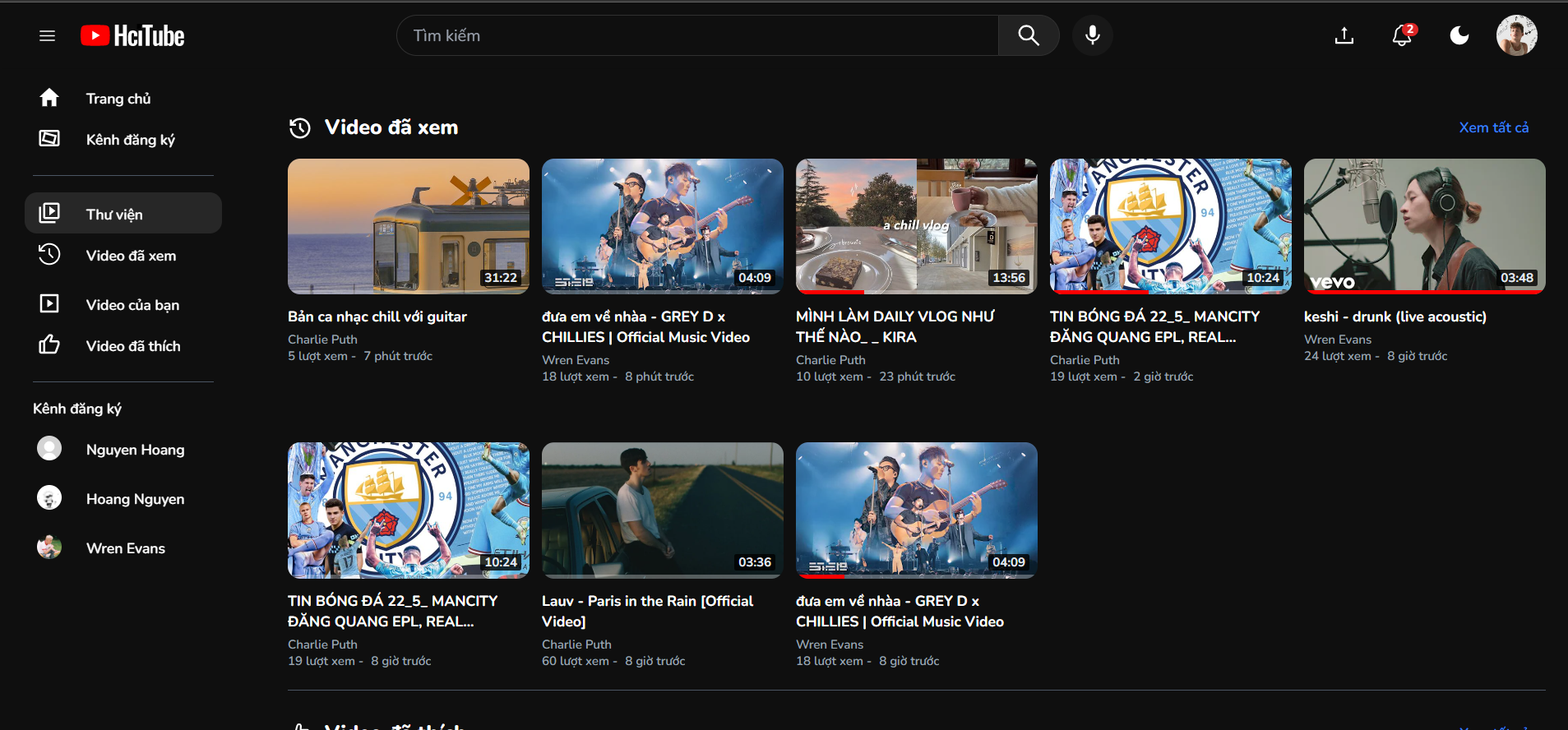Click progress bar on keshi drunk thumbnail
The image size is (1568, 730).
tap(1425, 292)
